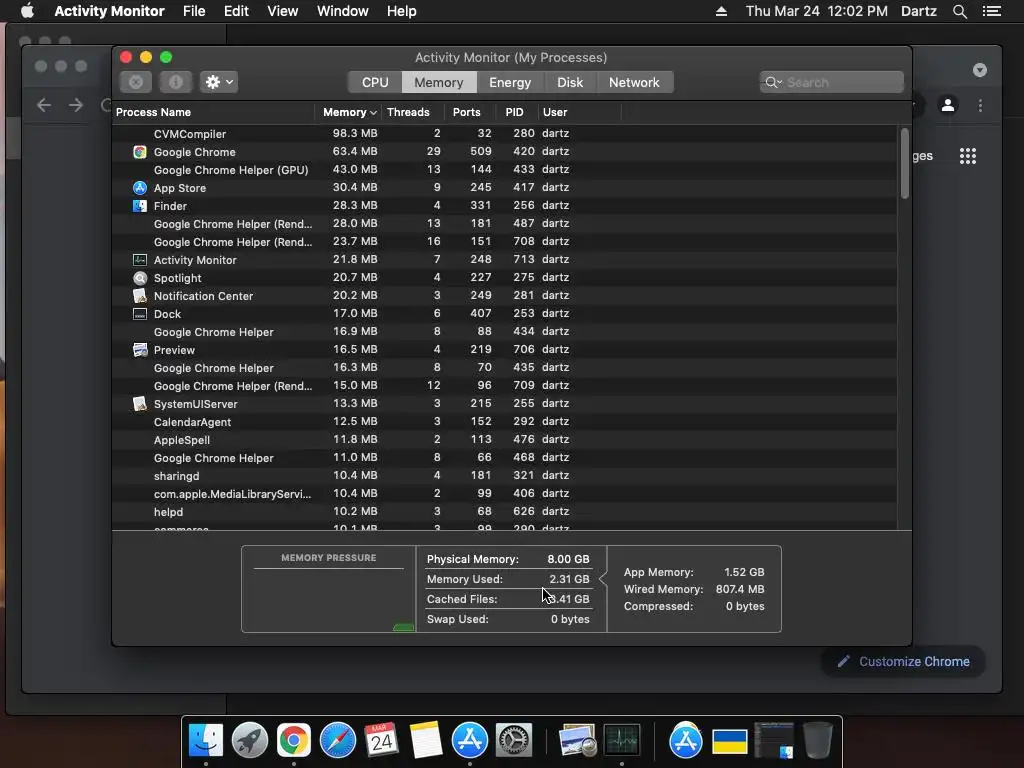Viewport: 1024px width, 768px height.
Task: Sort by PID column header
Action: [x=517, y=112]
